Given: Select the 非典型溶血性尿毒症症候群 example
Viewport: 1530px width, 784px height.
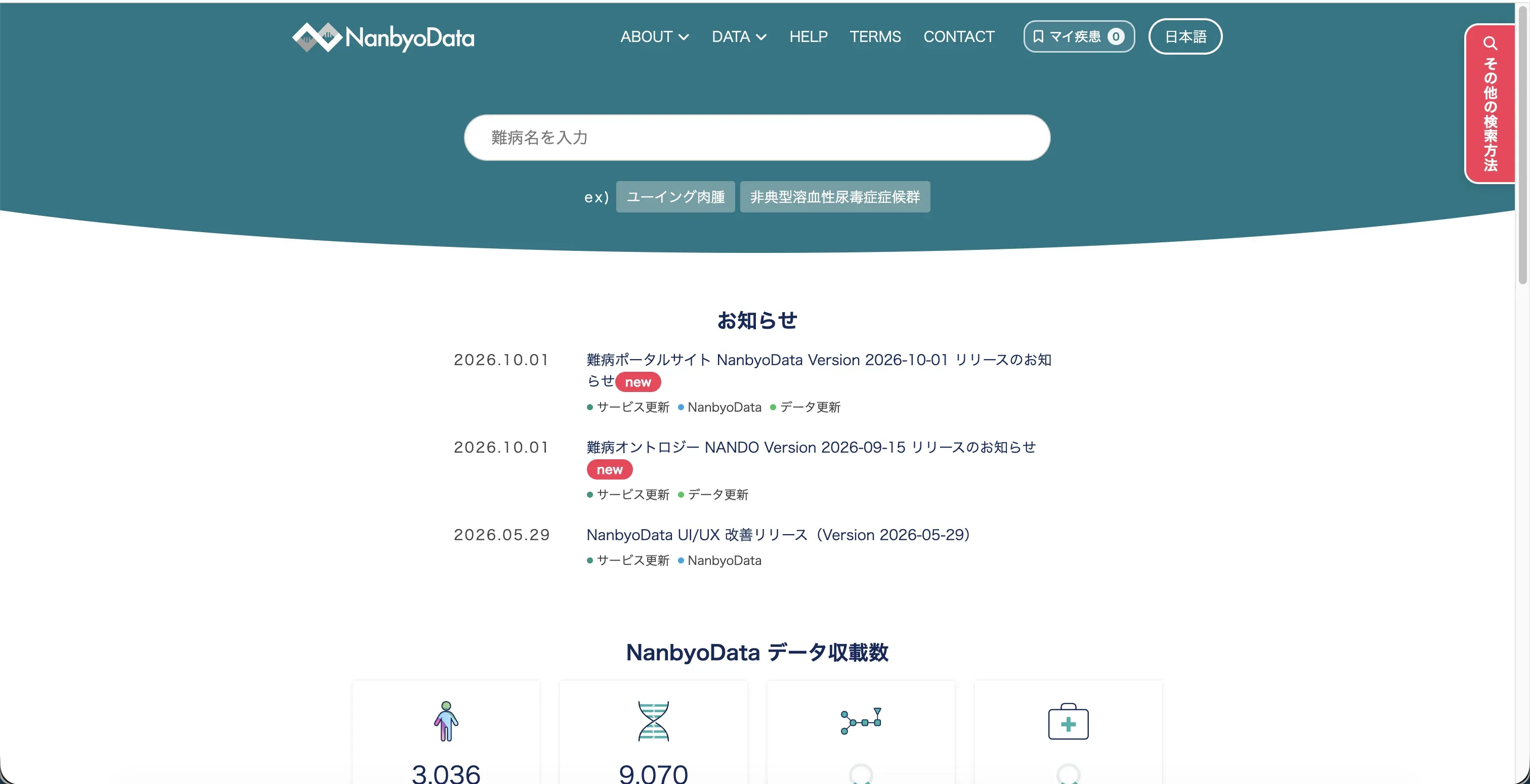Looking at the screenshot, I should click(x=834, y=197).
